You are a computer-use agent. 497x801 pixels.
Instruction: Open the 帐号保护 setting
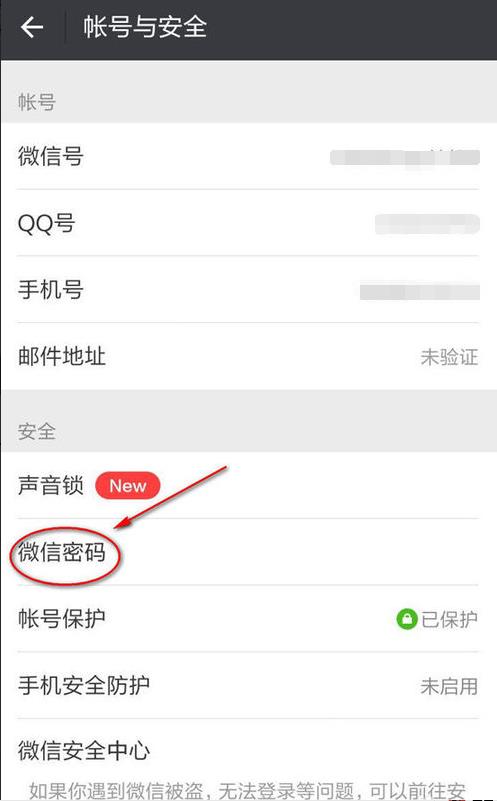click(x=249, y=619)
